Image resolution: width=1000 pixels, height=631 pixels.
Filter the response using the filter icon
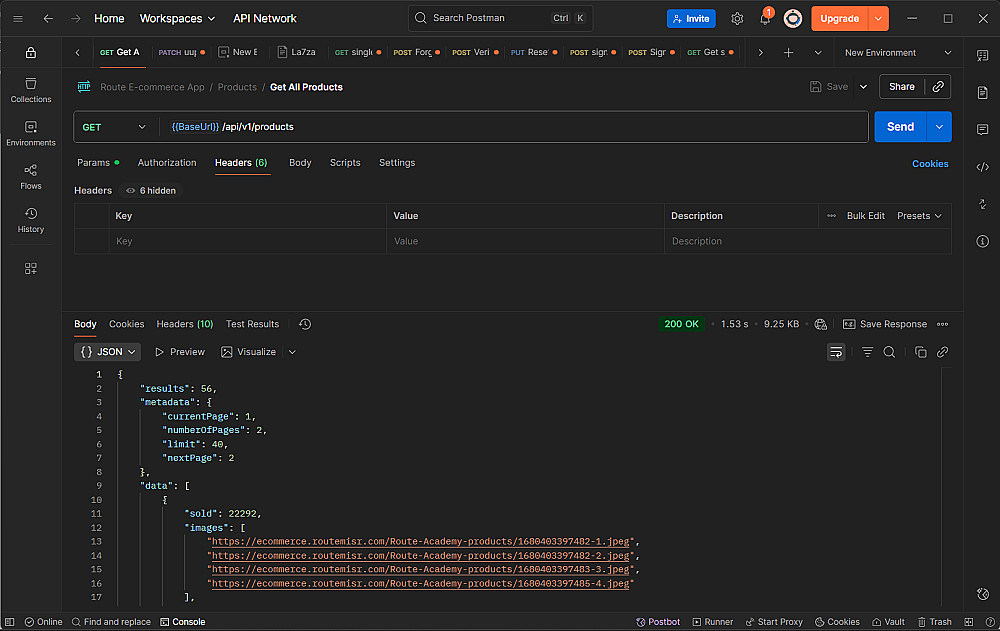(867, 352)
